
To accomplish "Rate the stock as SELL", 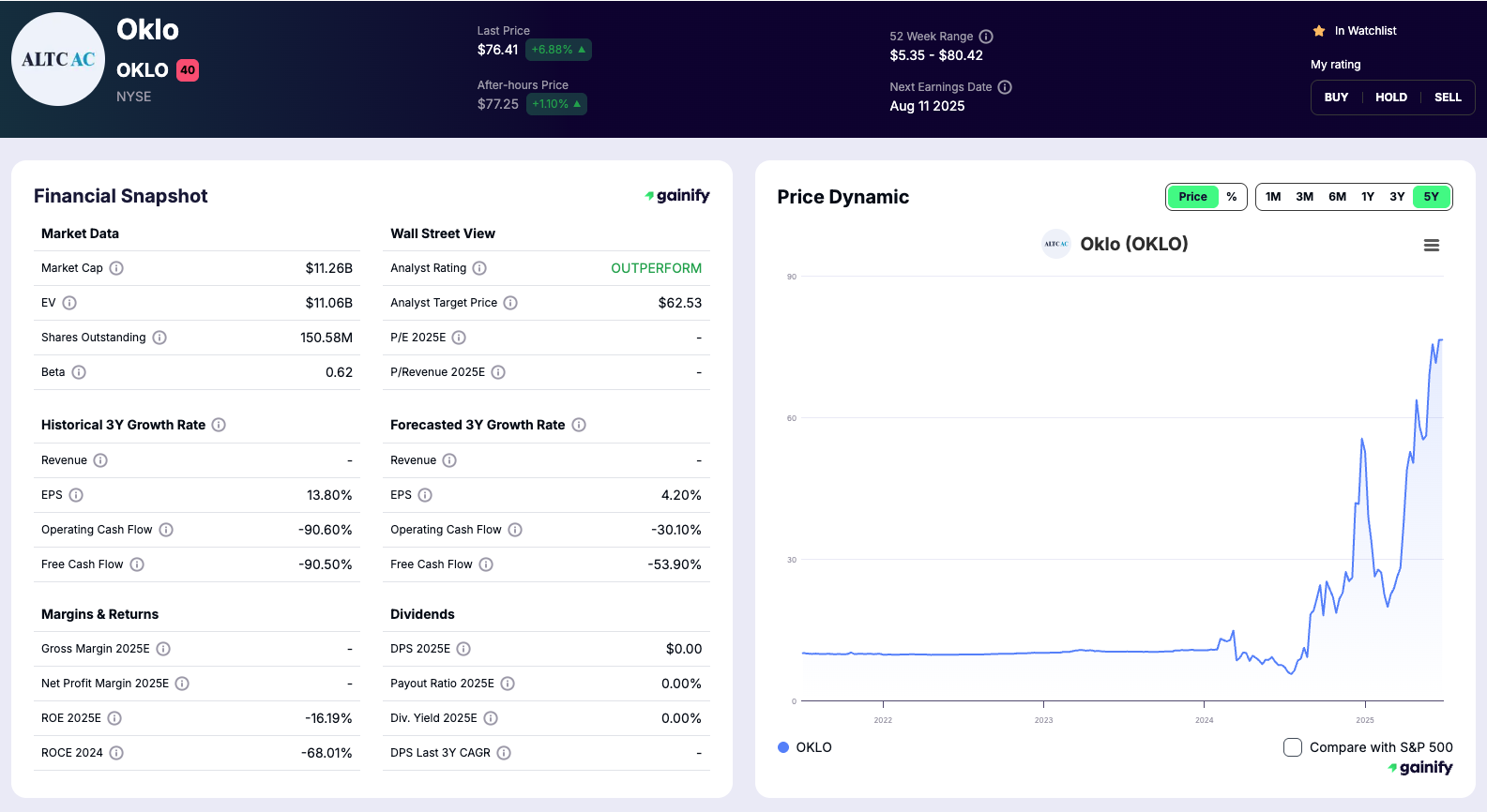I will point(1448,98).
